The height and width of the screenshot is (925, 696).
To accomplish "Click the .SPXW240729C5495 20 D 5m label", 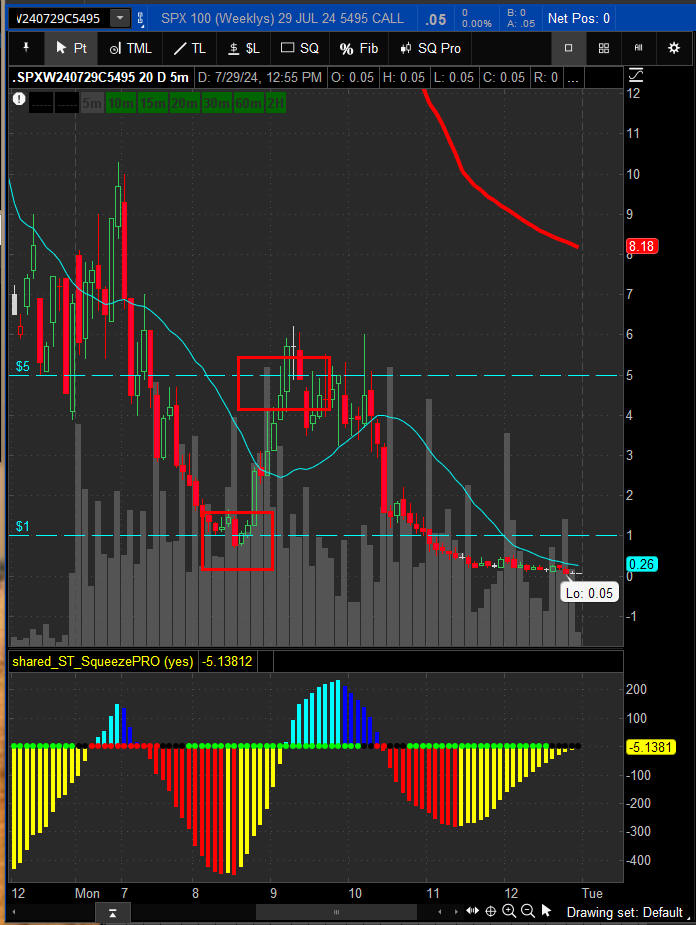I will click(x=100, y=77).
